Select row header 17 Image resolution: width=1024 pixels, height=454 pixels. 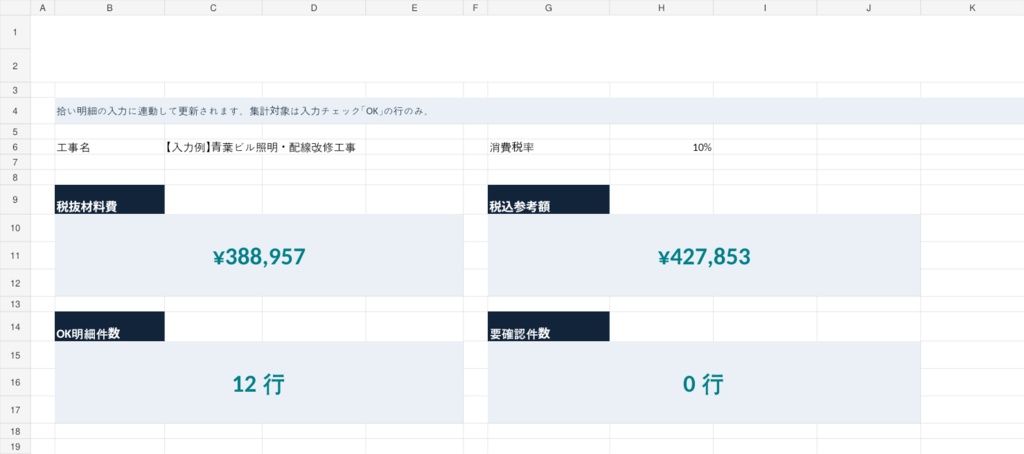(16, 410)
